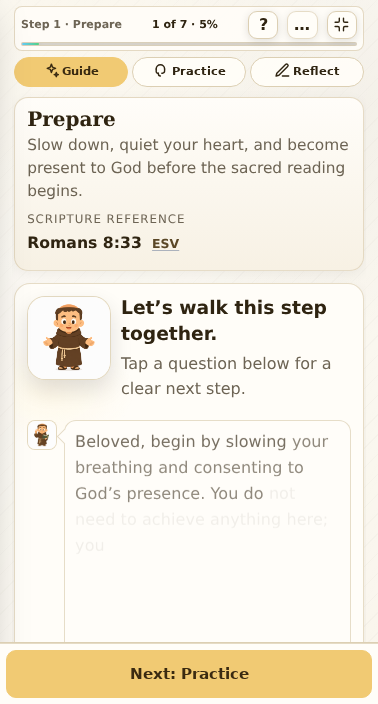
Task: Click the collapse fullscreen arrows icon
Action: click(x=342, y=25)
